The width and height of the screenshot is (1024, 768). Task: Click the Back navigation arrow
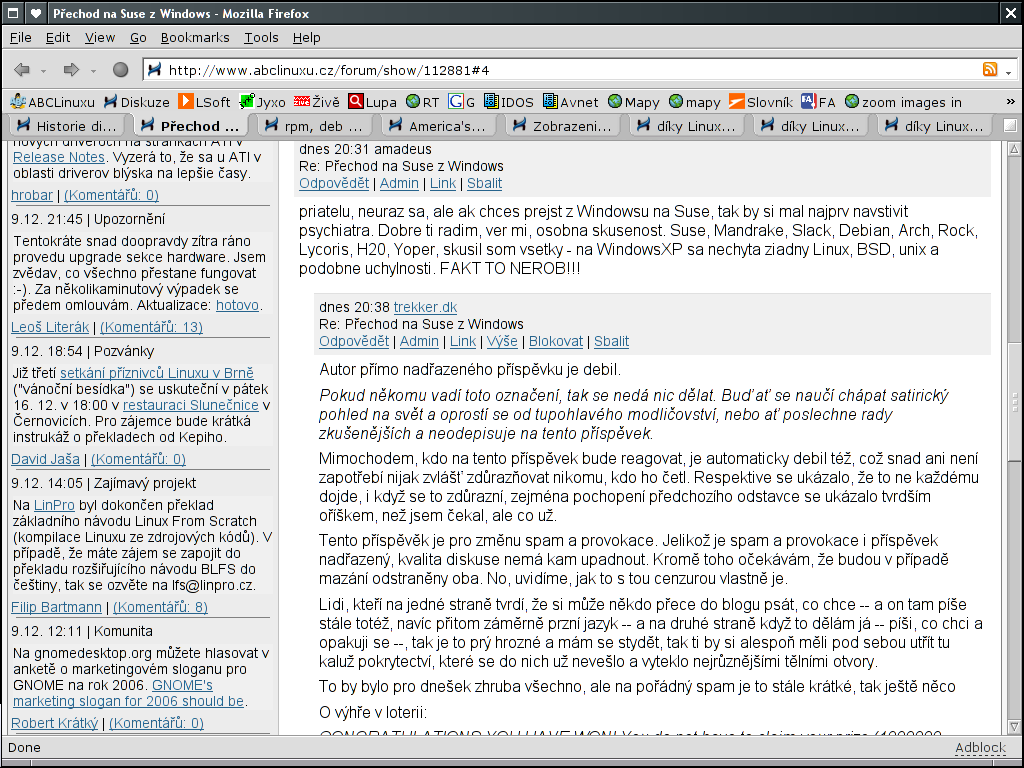point(22,70)
